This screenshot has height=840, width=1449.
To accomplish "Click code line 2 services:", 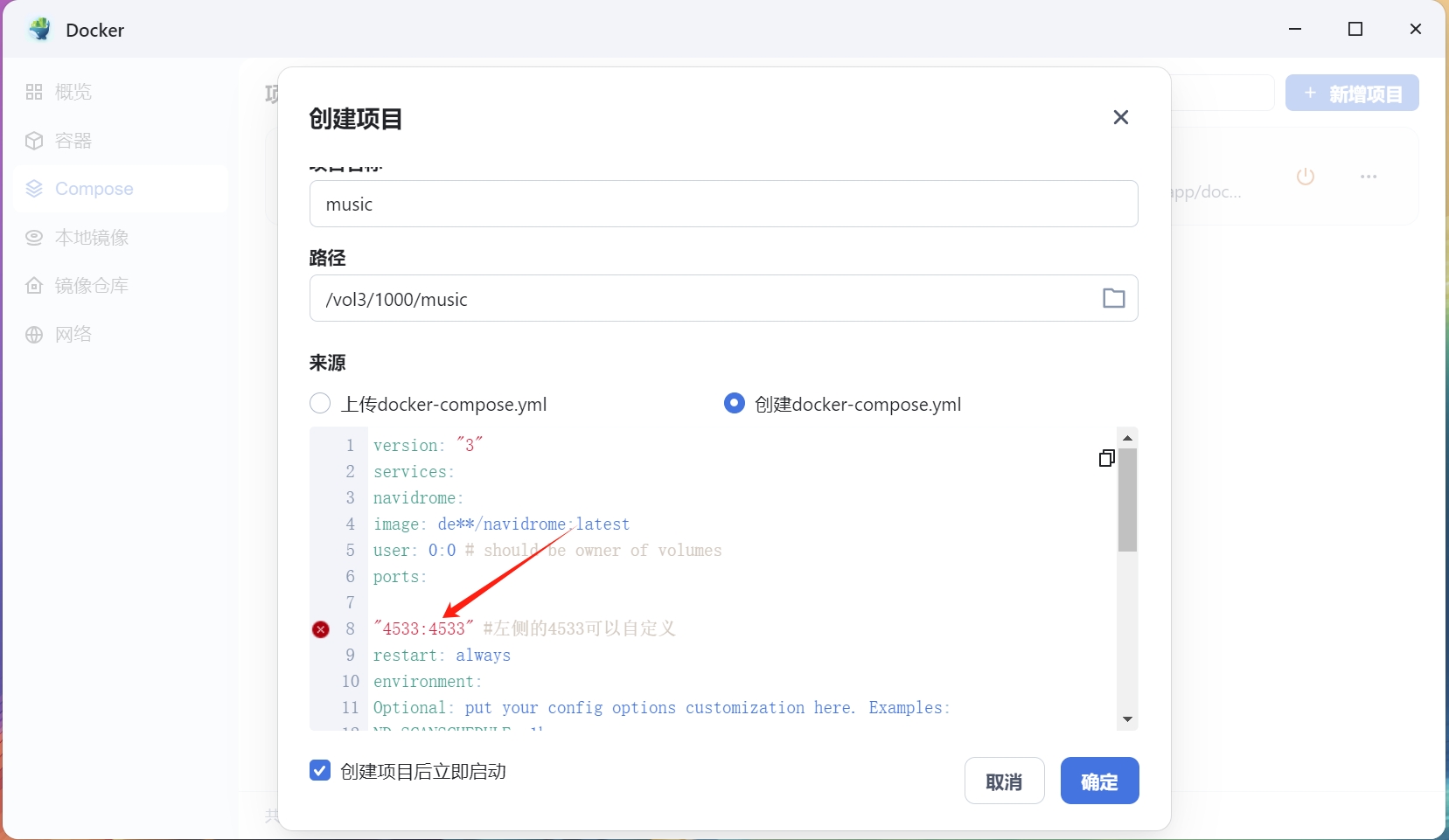I will (x=414, y=471).
